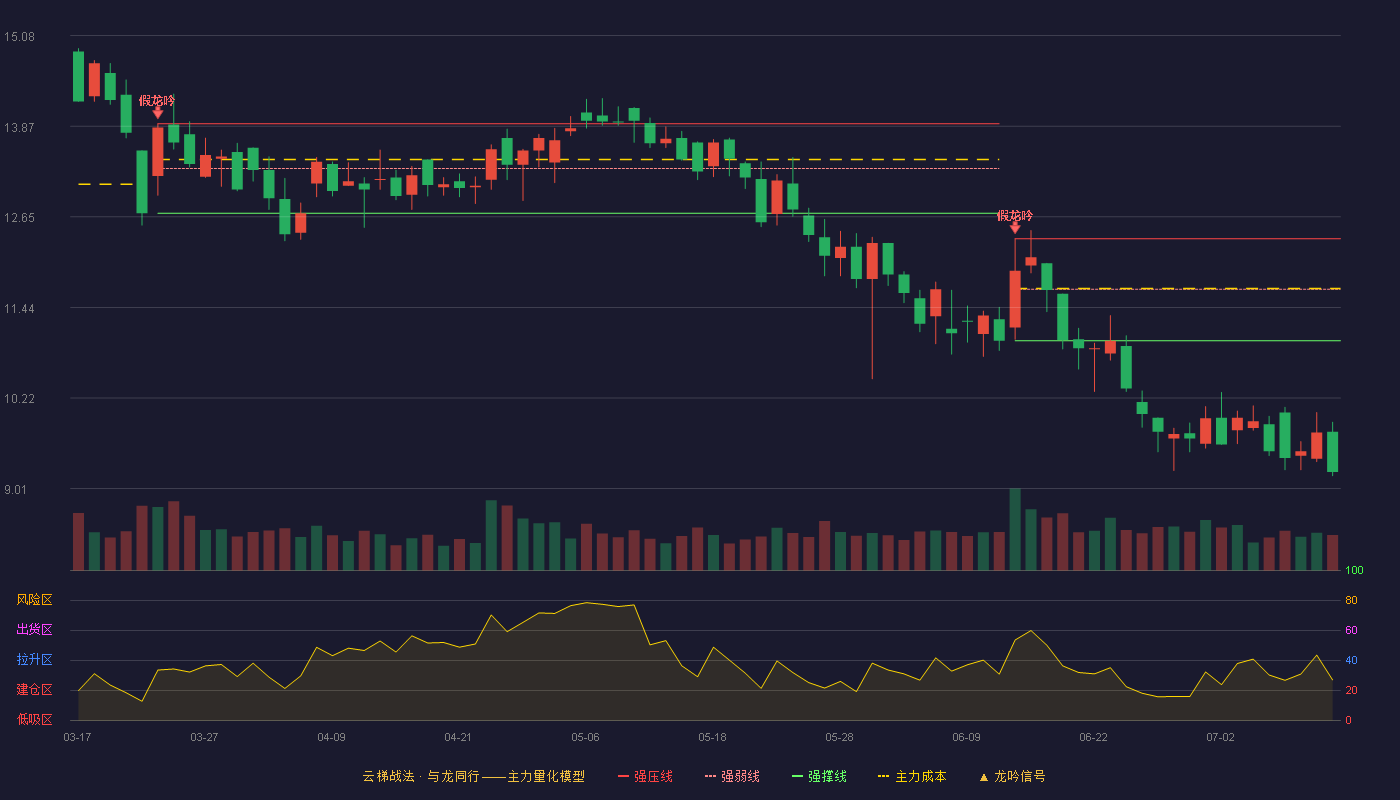Image resolution: width=1400 pixels, height=800 pixels.
Task: Click the 风险区 zone label
Action: 34,600
